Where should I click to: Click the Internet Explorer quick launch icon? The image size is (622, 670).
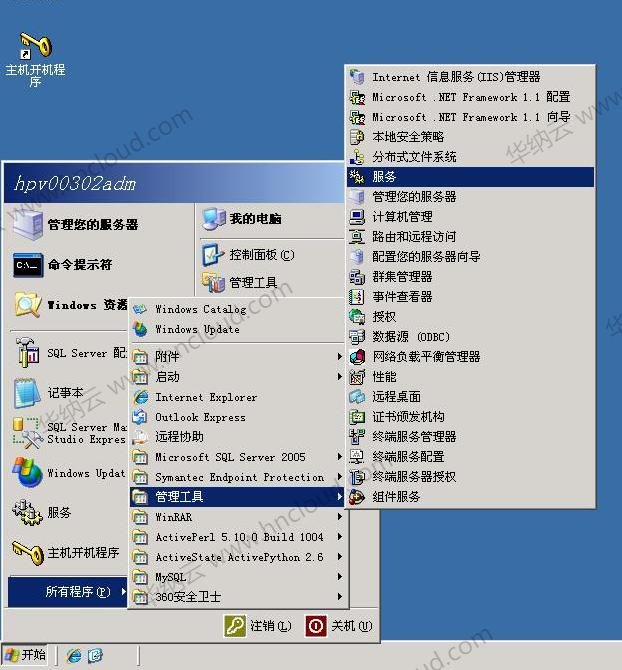pos(73,655)
